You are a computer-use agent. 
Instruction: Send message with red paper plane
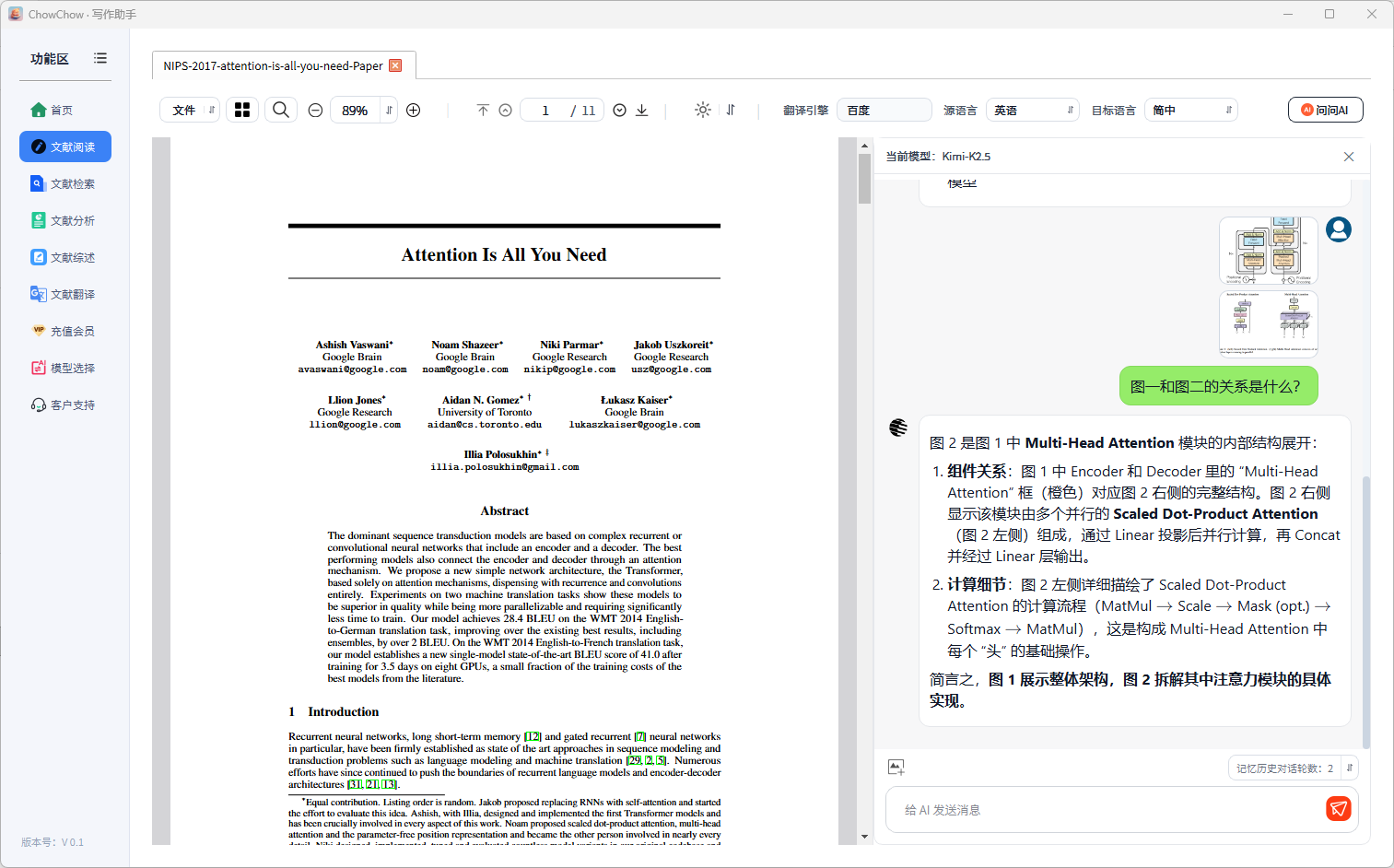click(1338, 809)
